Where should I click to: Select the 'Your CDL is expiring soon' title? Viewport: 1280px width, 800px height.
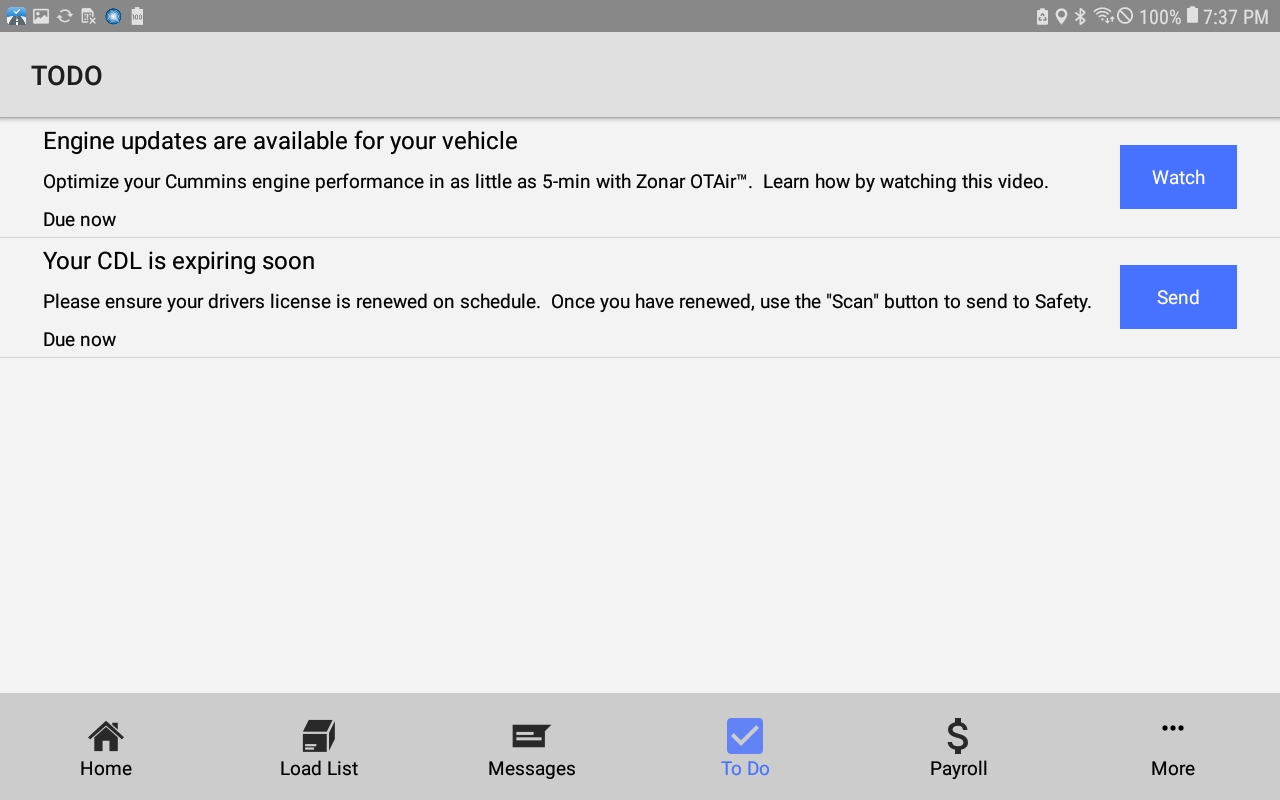point(179,261)
